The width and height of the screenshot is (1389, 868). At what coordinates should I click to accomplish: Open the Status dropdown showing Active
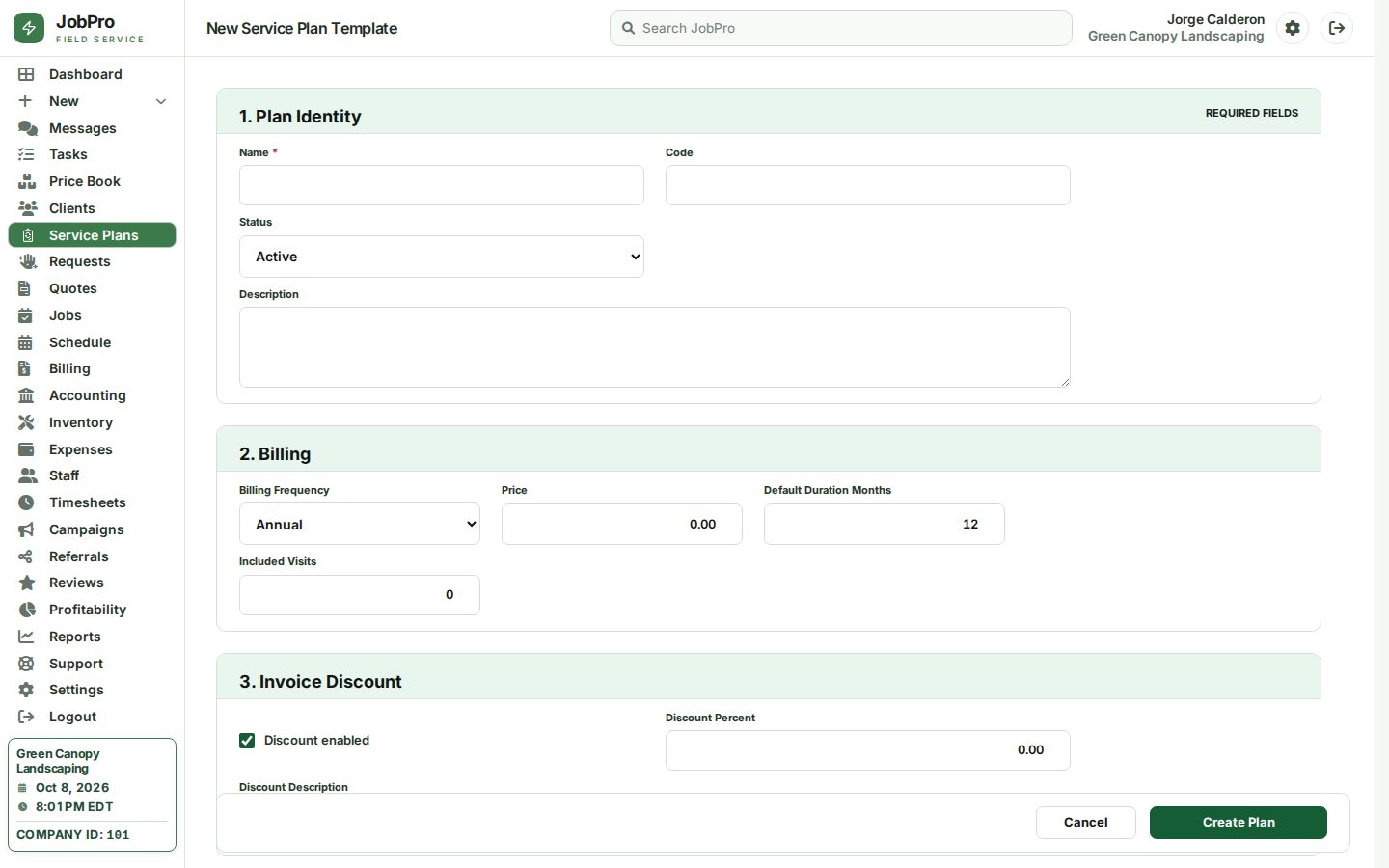(x=442, y=257)
